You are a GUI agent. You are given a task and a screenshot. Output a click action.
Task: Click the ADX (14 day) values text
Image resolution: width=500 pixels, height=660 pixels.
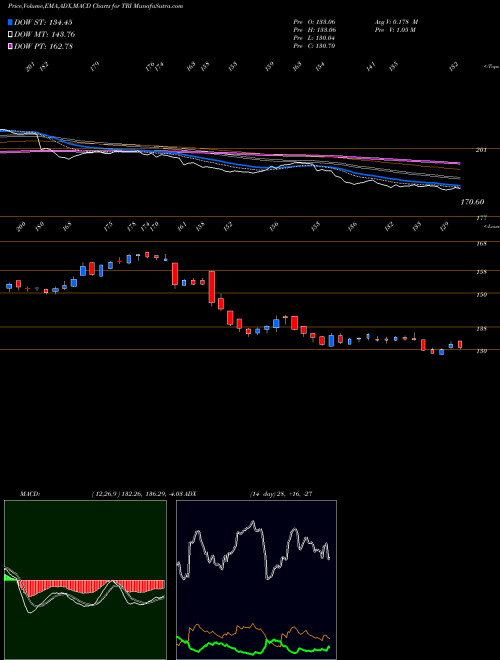281,494
